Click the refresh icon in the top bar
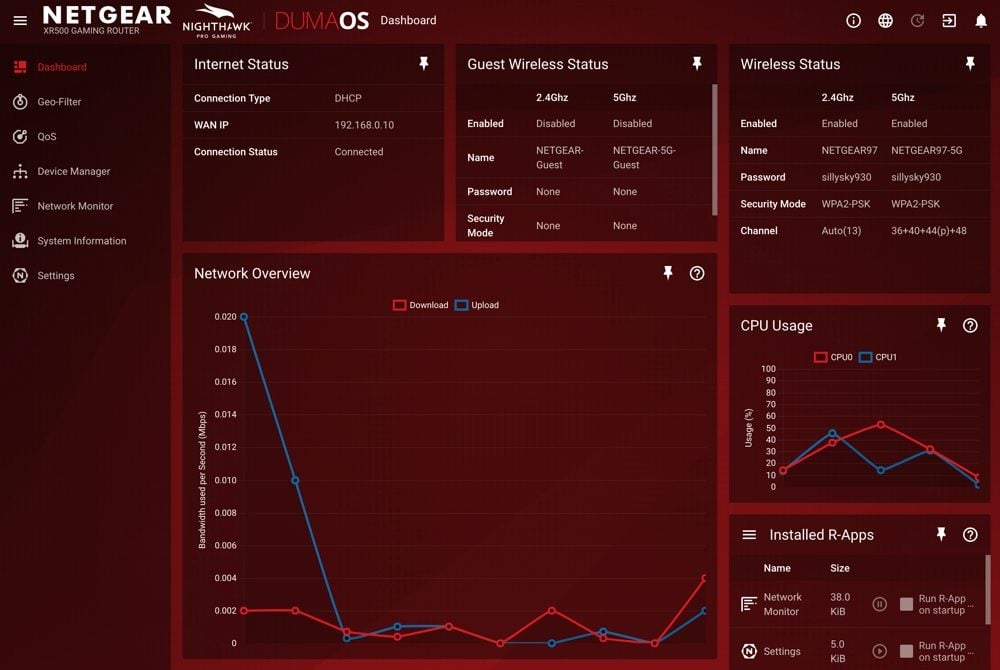 [917, 20]
